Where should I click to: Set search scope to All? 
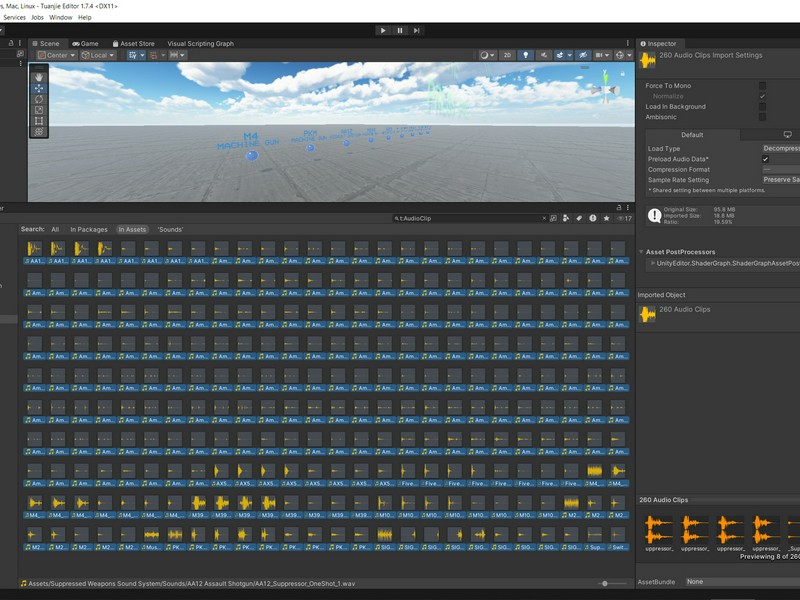click(55, 230)
